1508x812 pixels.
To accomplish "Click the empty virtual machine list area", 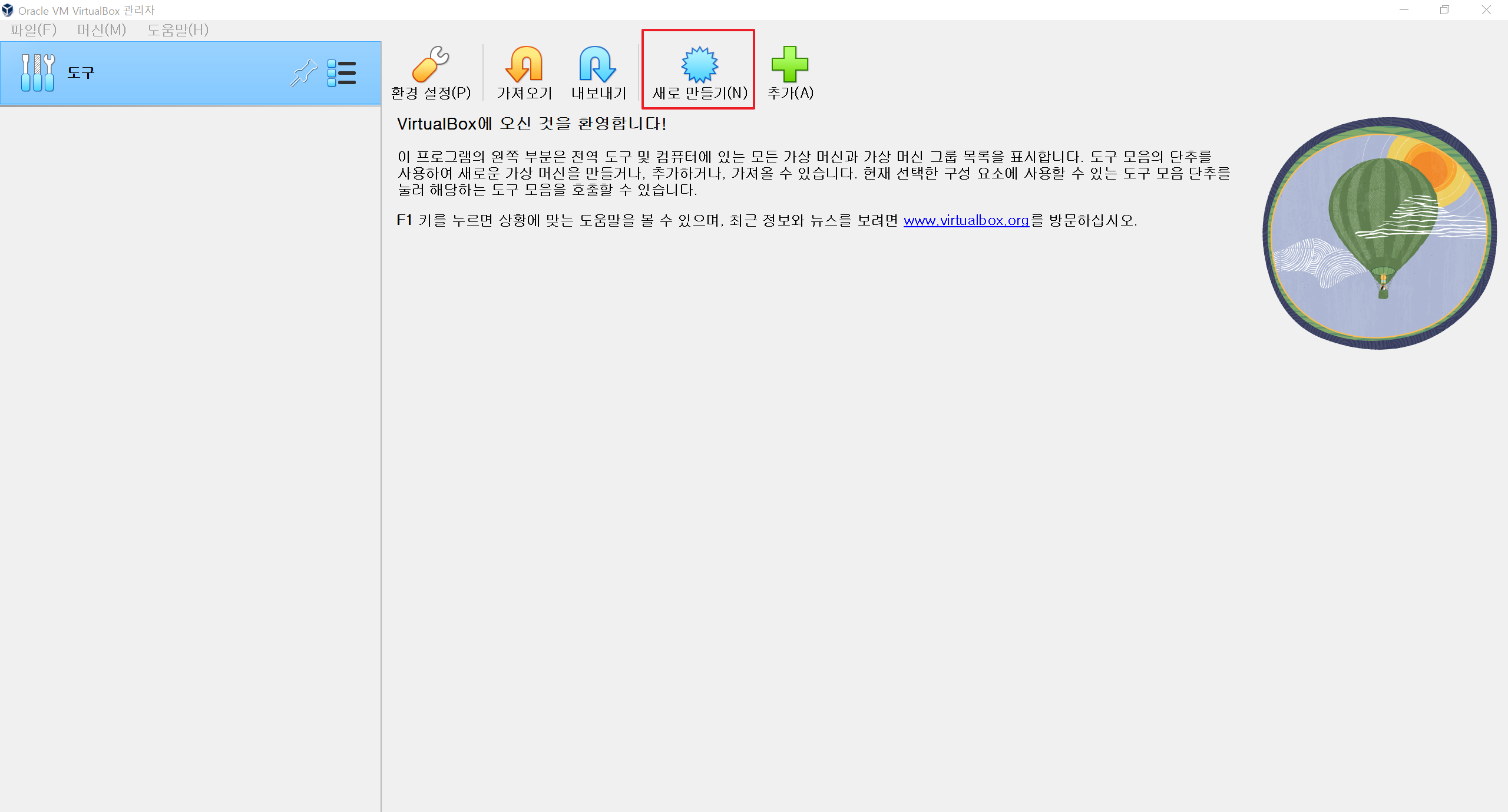I will [190, 412].
